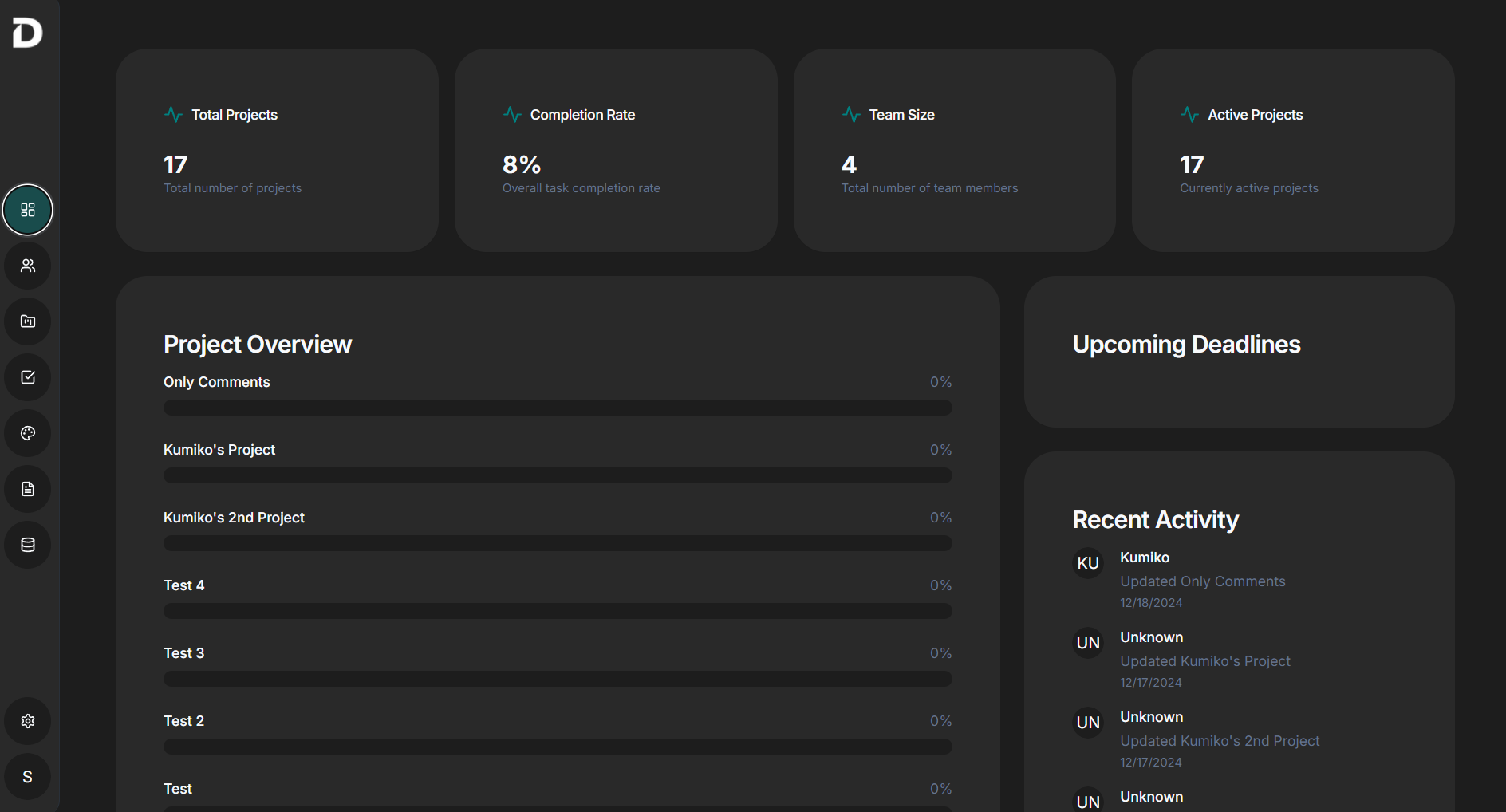Click the Kumiko name in Recent Activity
Viewport: 1506px width, 812px height.
click(1145, 558)
